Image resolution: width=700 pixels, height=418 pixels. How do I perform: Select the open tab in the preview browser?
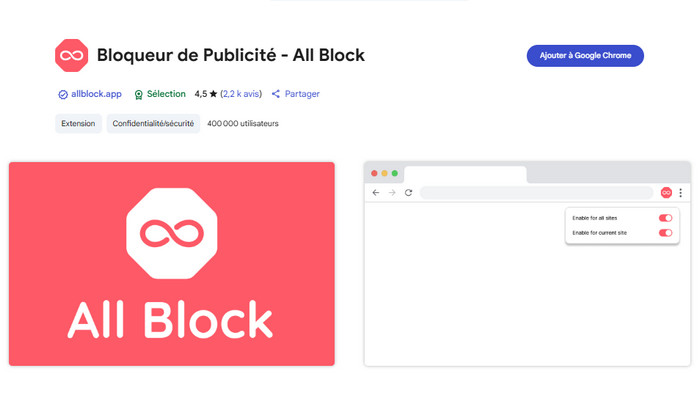(x=465, y=174)
